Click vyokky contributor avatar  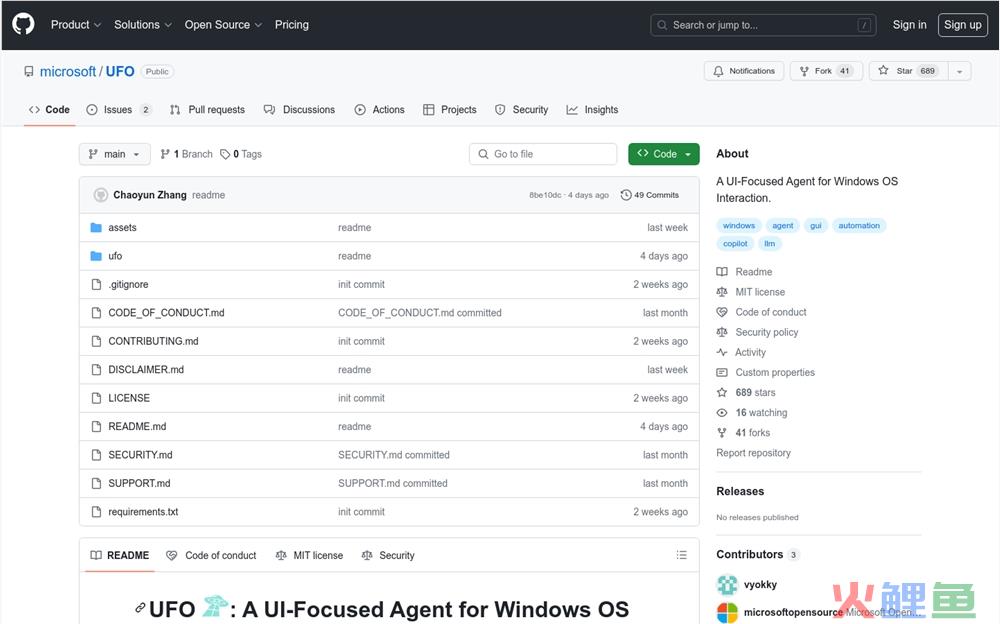point(727,584)
